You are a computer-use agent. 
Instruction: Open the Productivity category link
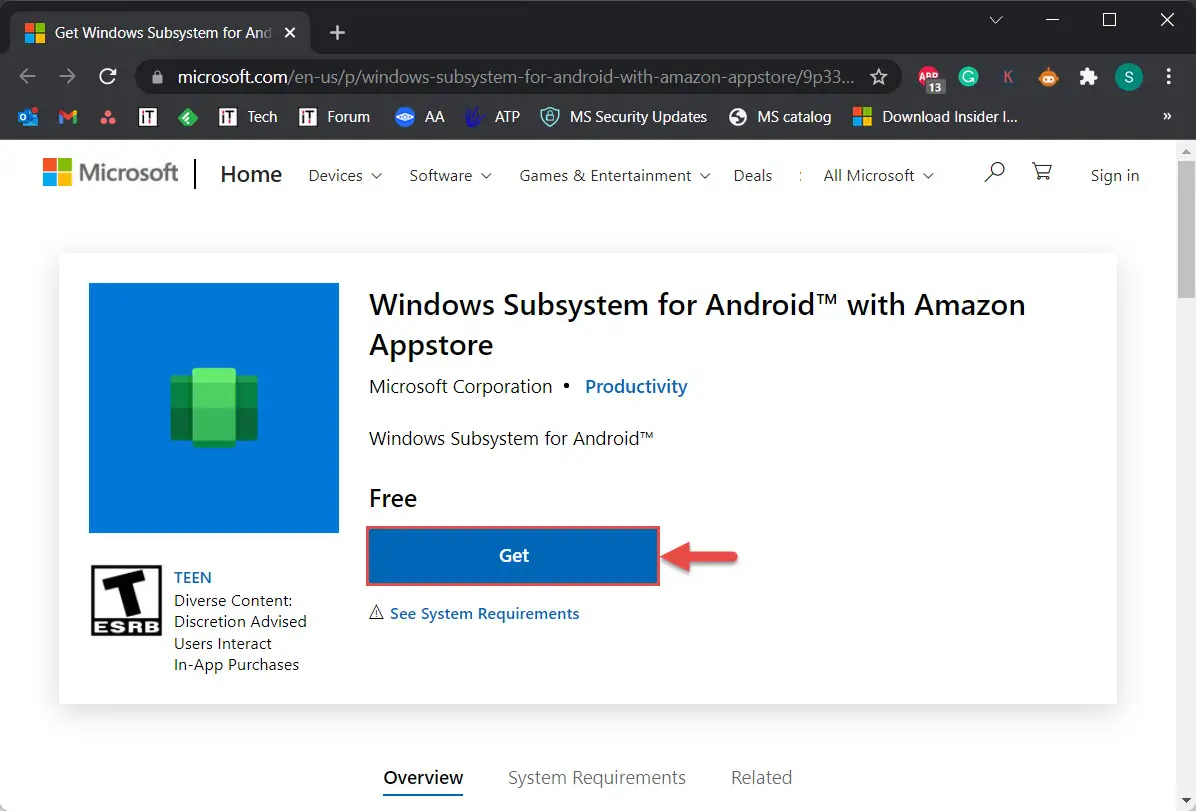pyautogui.click(x=636, y=386)
